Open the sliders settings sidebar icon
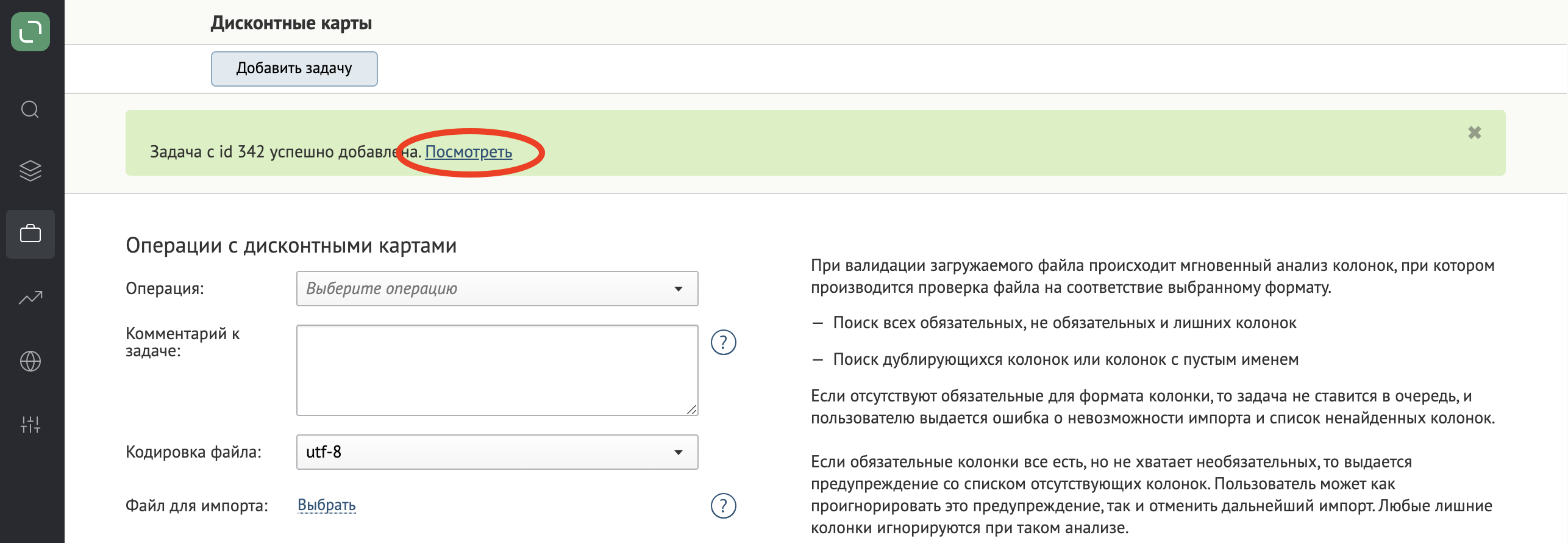The image size is (1568, 543). (x=30, y=425)
